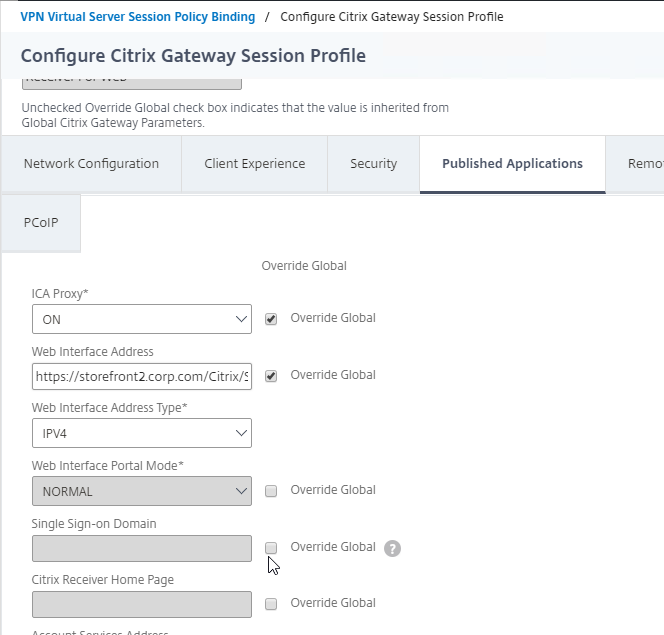
Task: Check Override Global for Citrix Receiver Home Page
Action: [271, 604]
